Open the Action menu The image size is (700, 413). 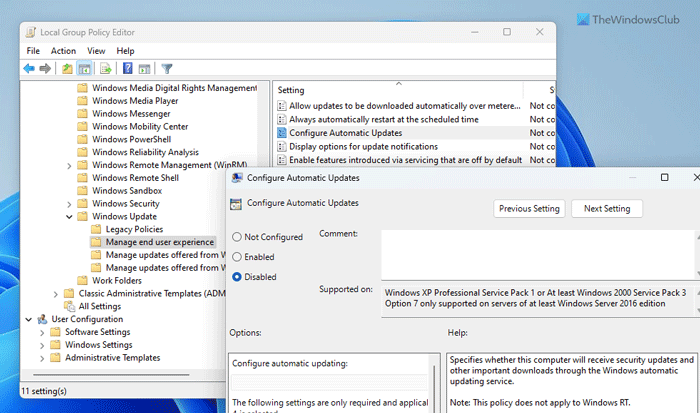click(x=63, y=51)
